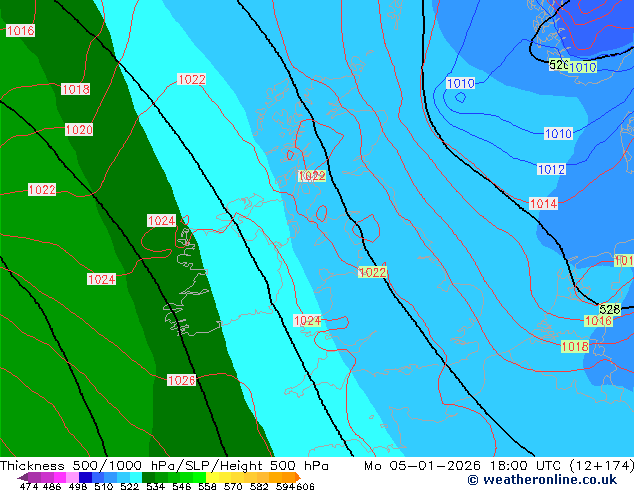This screenshot has height=490, width=634.
Task: Click the 1026 isobar label
Action: [182, 380]
